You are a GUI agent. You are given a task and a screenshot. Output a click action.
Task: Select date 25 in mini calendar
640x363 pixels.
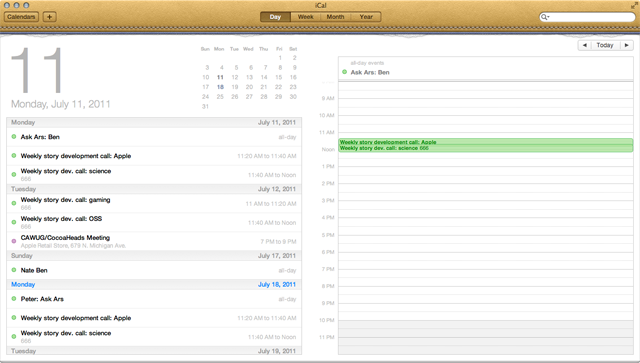[x=220, y=97]
